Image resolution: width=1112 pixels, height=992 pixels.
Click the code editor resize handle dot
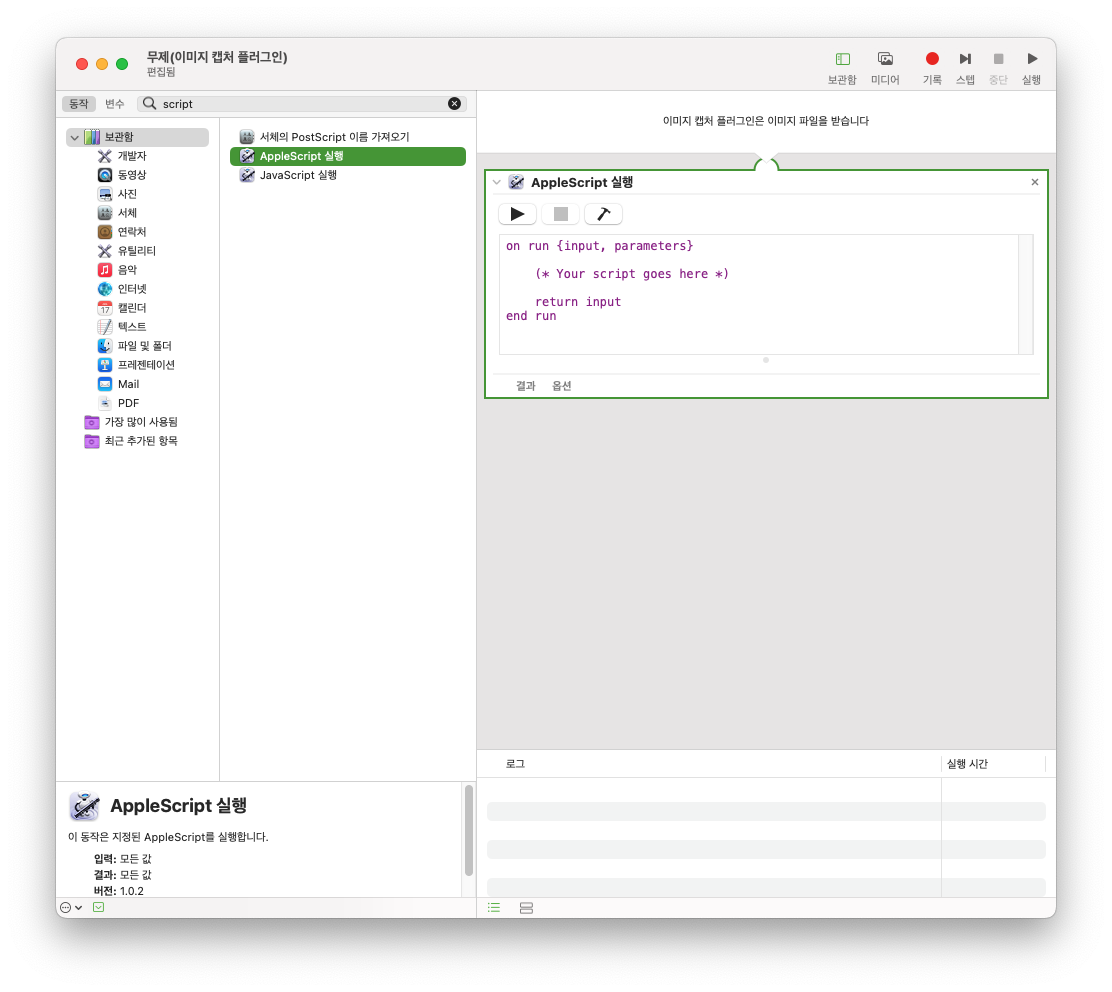click(x=766, y=360)
